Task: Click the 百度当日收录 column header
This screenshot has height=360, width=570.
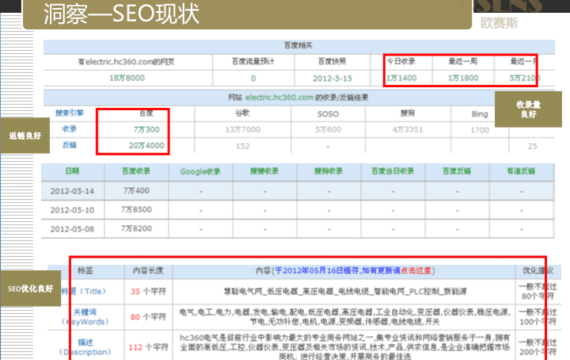Action: tap(393, 171)
